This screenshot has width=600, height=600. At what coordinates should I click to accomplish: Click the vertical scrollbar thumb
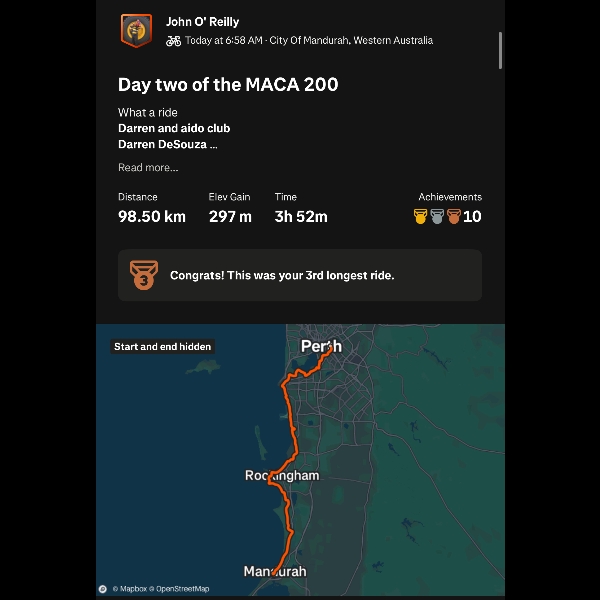pos(500,50)
